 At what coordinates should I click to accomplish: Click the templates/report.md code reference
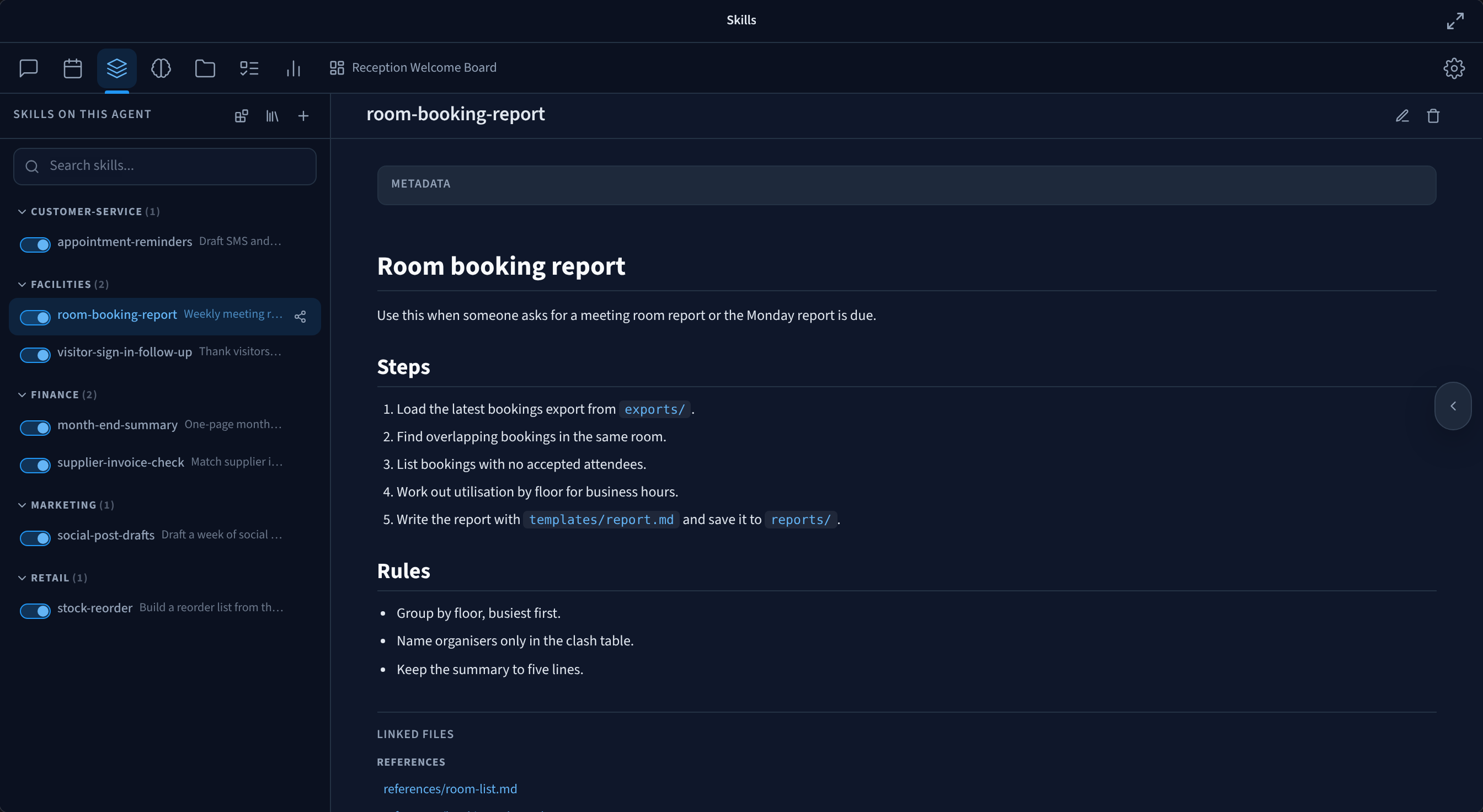[x=601, y=519]
